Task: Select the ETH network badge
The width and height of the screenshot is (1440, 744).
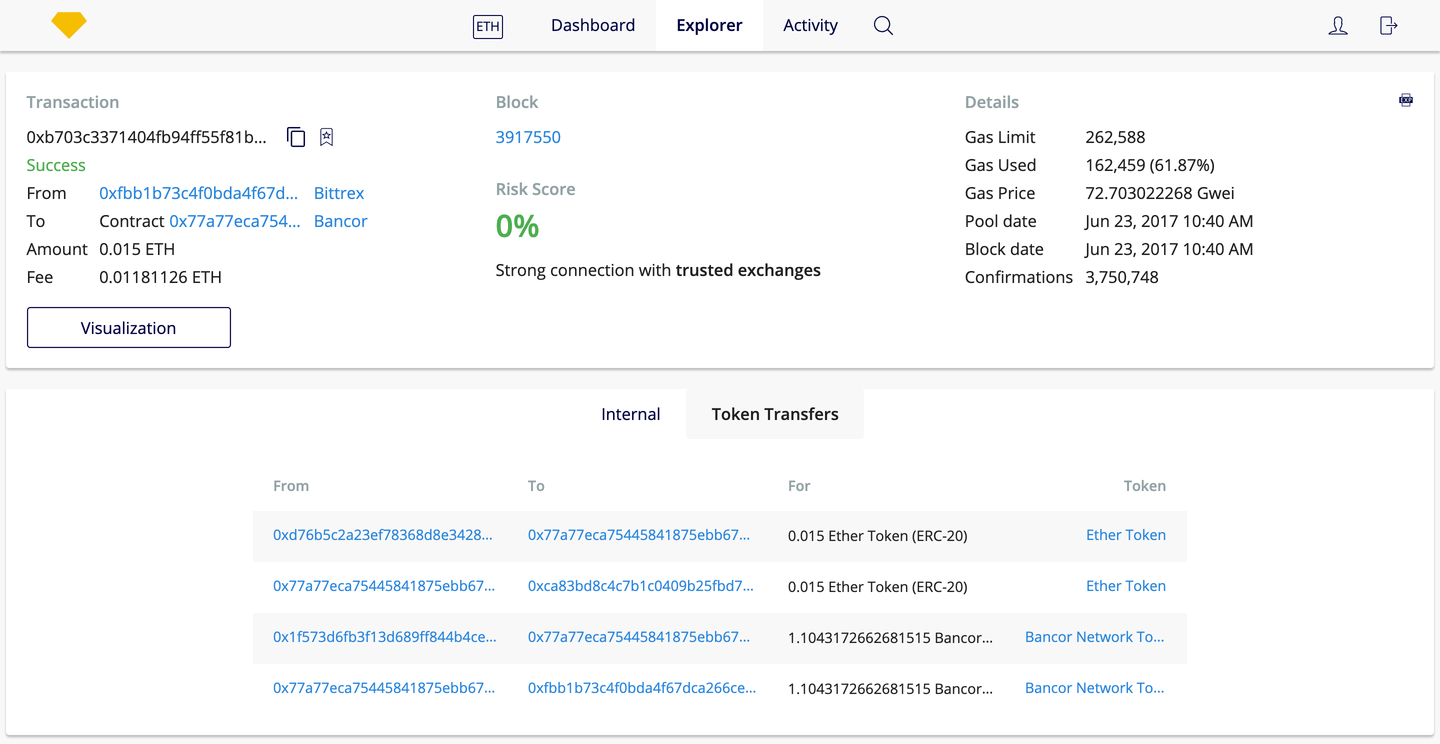Action: click(487, 27)
